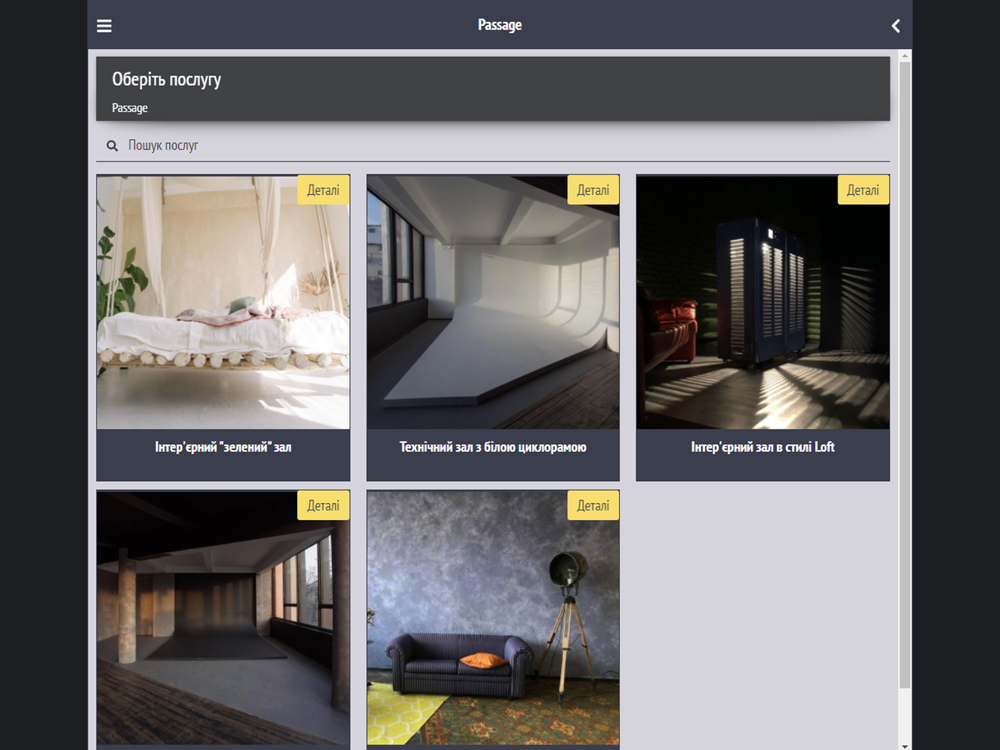The image size is (1000, 750).
Task: Click the Технічний зал з білою циклорамою title
Action: (493, 447)
